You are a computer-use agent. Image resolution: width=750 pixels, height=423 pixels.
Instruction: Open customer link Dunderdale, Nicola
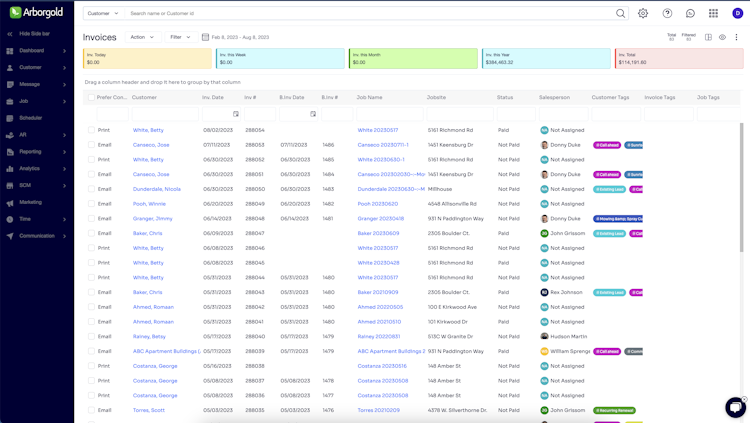pyautogui.click(x=157, y=189)
